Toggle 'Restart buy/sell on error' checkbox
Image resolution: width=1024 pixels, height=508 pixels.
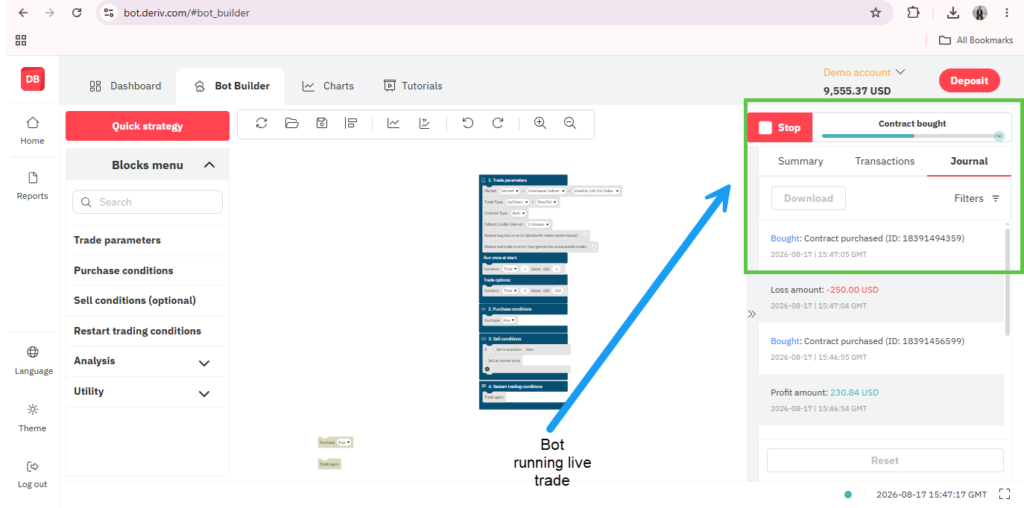[586, 235]
